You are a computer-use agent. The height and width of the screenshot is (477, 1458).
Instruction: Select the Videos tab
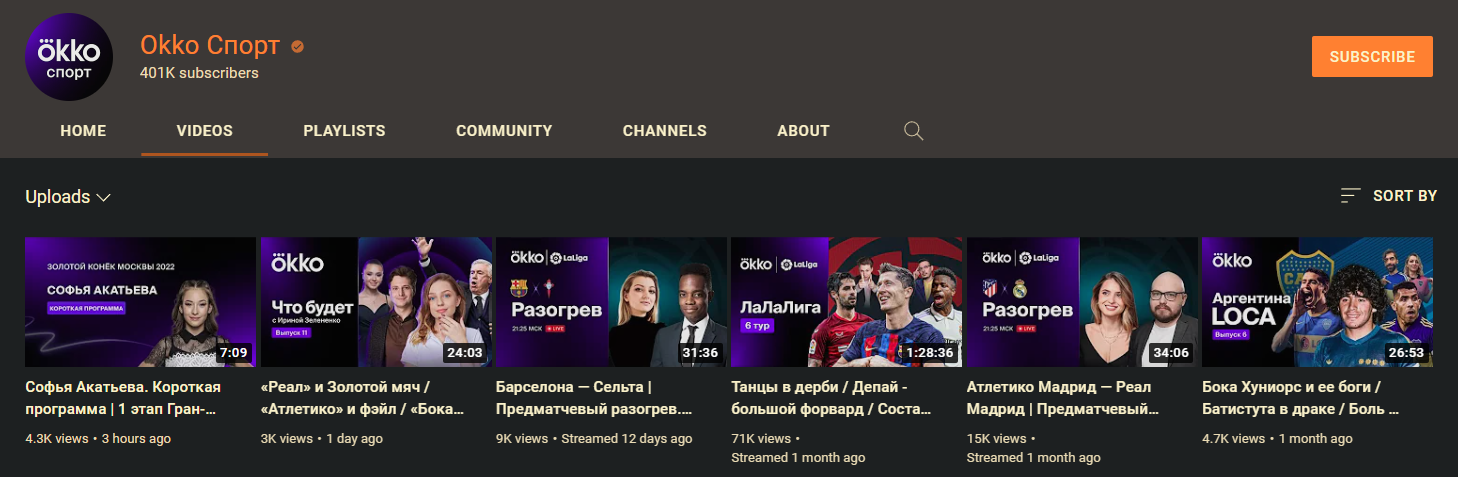pyautogui.click(x=204, y=131)
